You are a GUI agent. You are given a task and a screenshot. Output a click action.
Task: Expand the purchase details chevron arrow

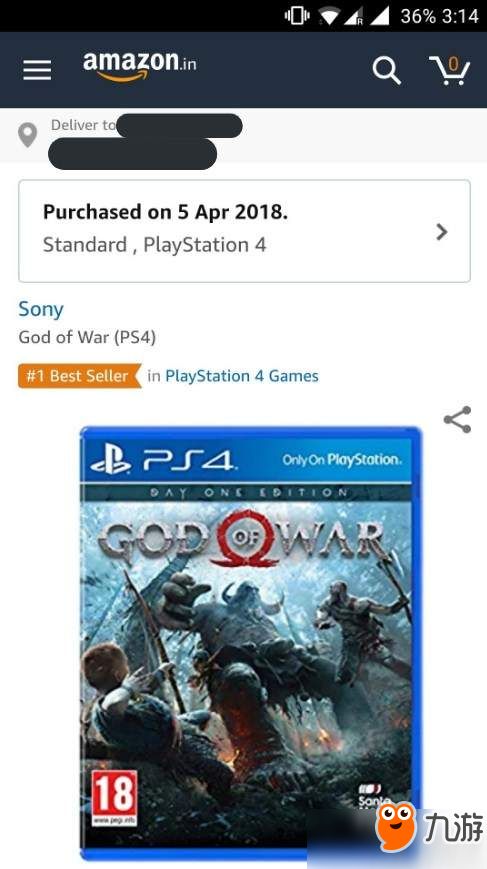tap(442, 232)
